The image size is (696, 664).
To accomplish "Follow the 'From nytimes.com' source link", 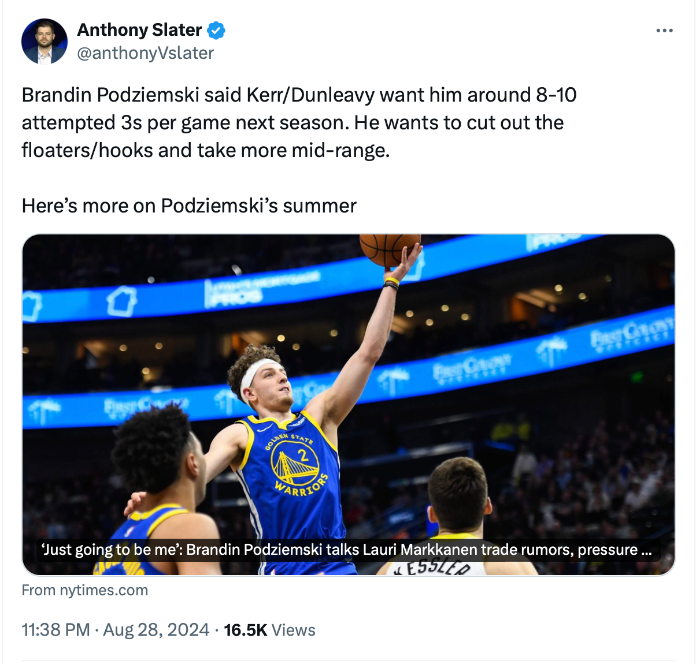I will [84, 590].
